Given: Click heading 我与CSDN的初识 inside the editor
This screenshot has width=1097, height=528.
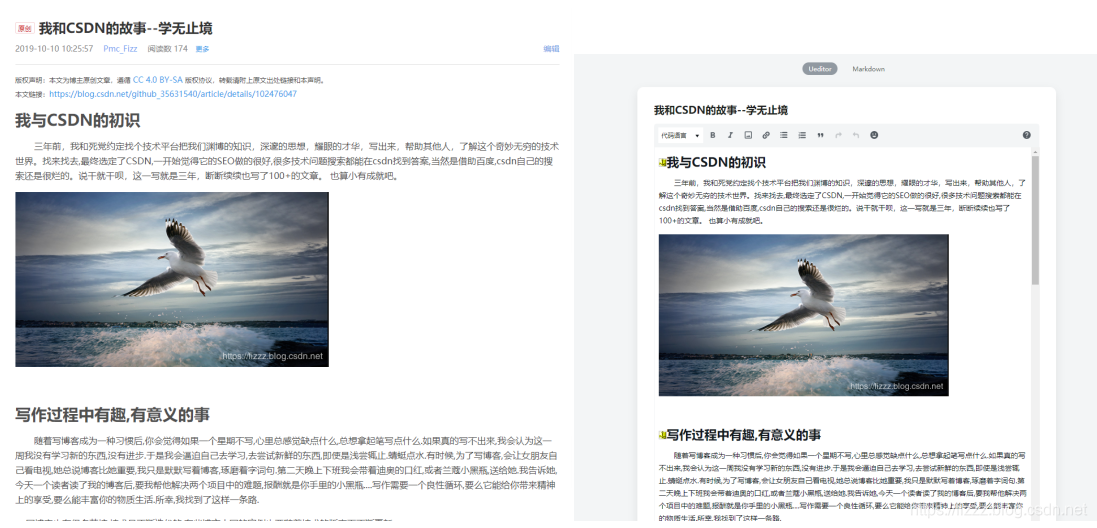Looking at the screenshot, I should coord(716,163).
